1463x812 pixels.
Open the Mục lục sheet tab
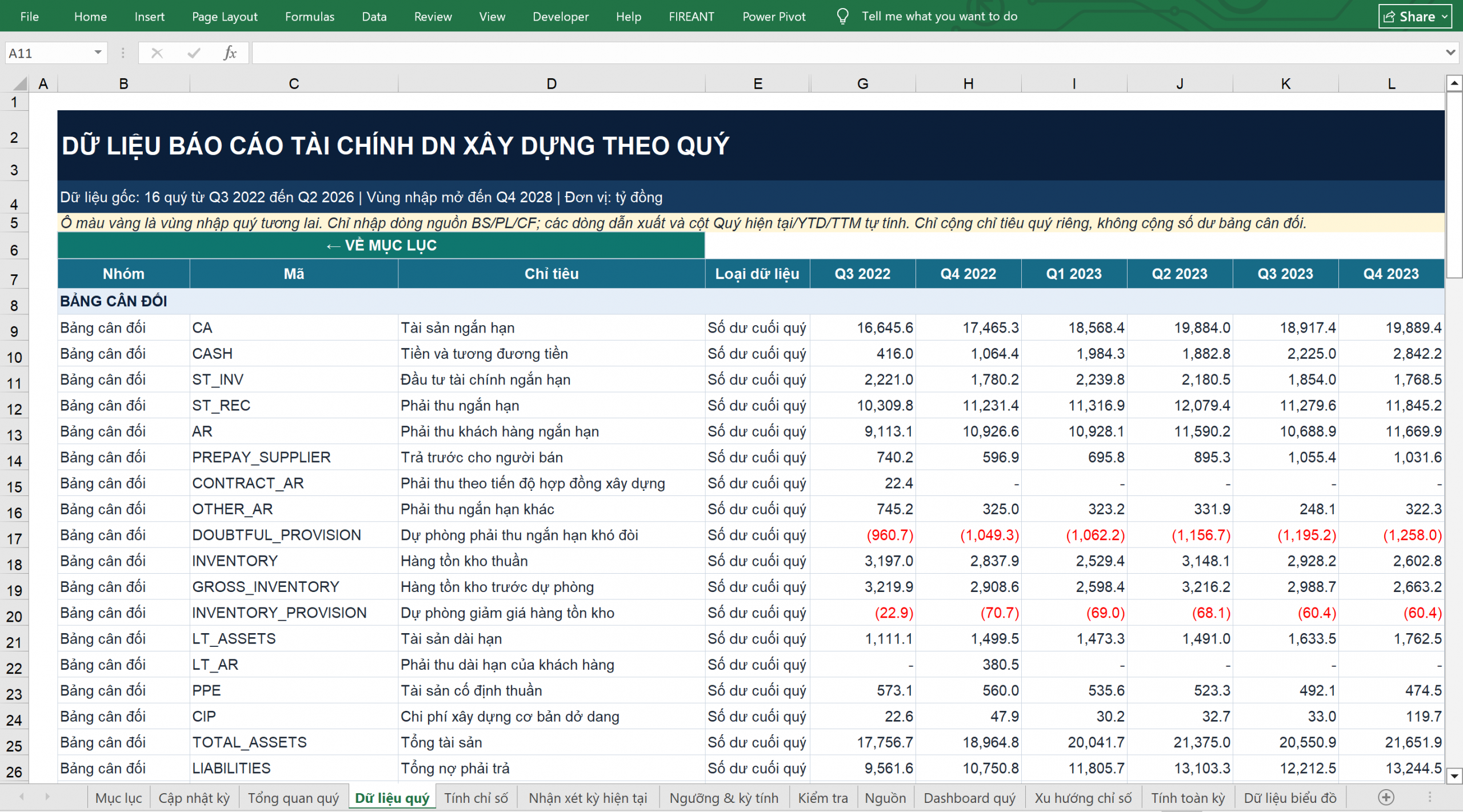[118, 798]
